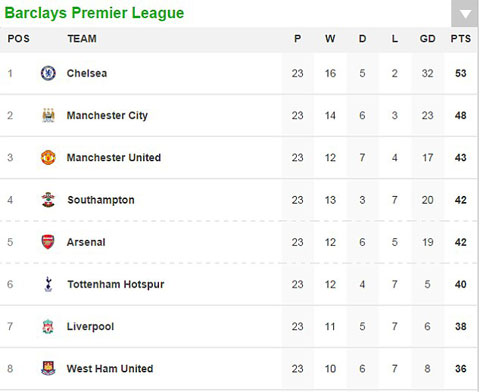
Task: Sort table by GD column header
Action: 427,39
